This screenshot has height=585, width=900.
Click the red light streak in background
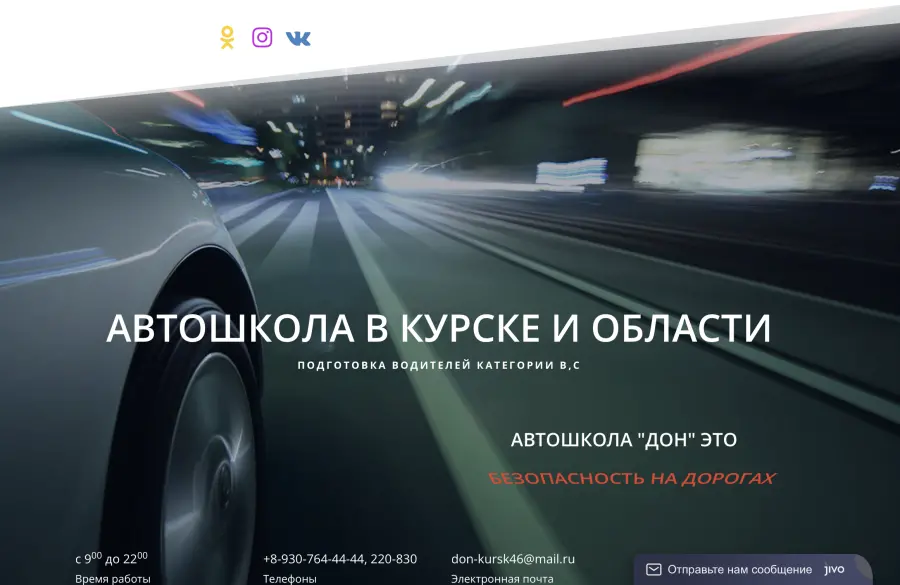[680, 70]
